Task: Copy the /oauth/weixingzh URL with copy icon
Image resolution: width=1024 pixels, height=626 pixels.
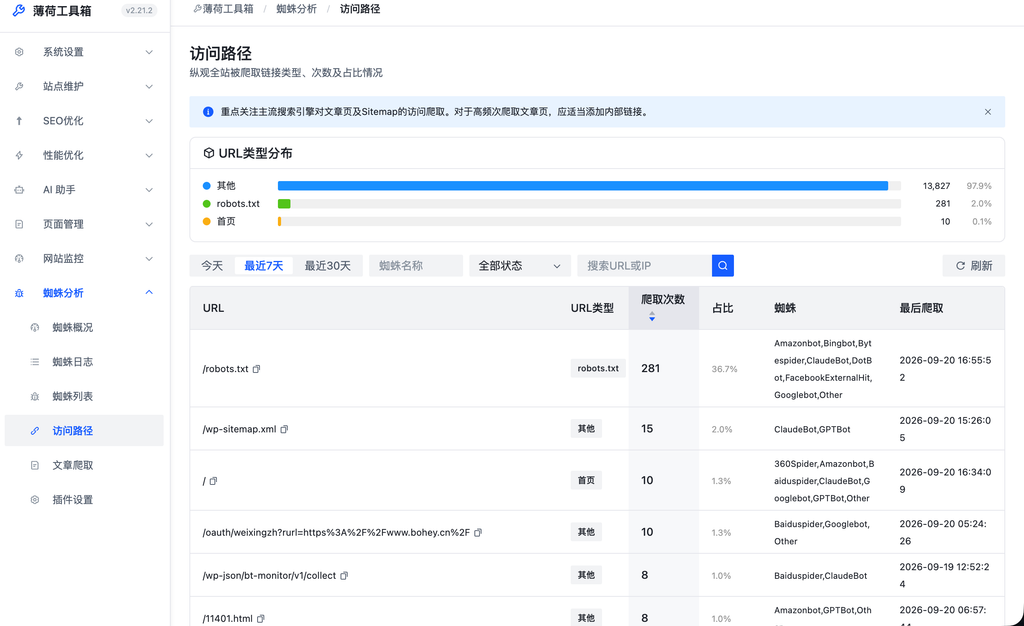Action: pos(478,533)
